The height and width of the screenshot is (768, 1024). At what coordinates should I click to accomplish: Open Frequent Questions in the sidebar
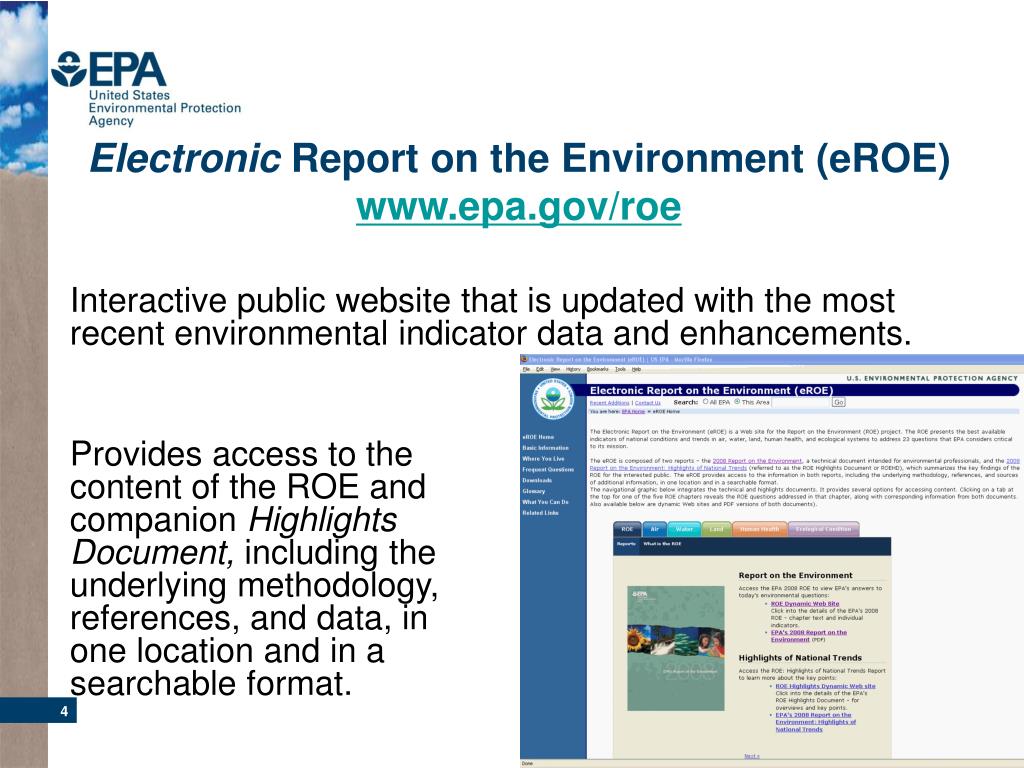point(548,470)
